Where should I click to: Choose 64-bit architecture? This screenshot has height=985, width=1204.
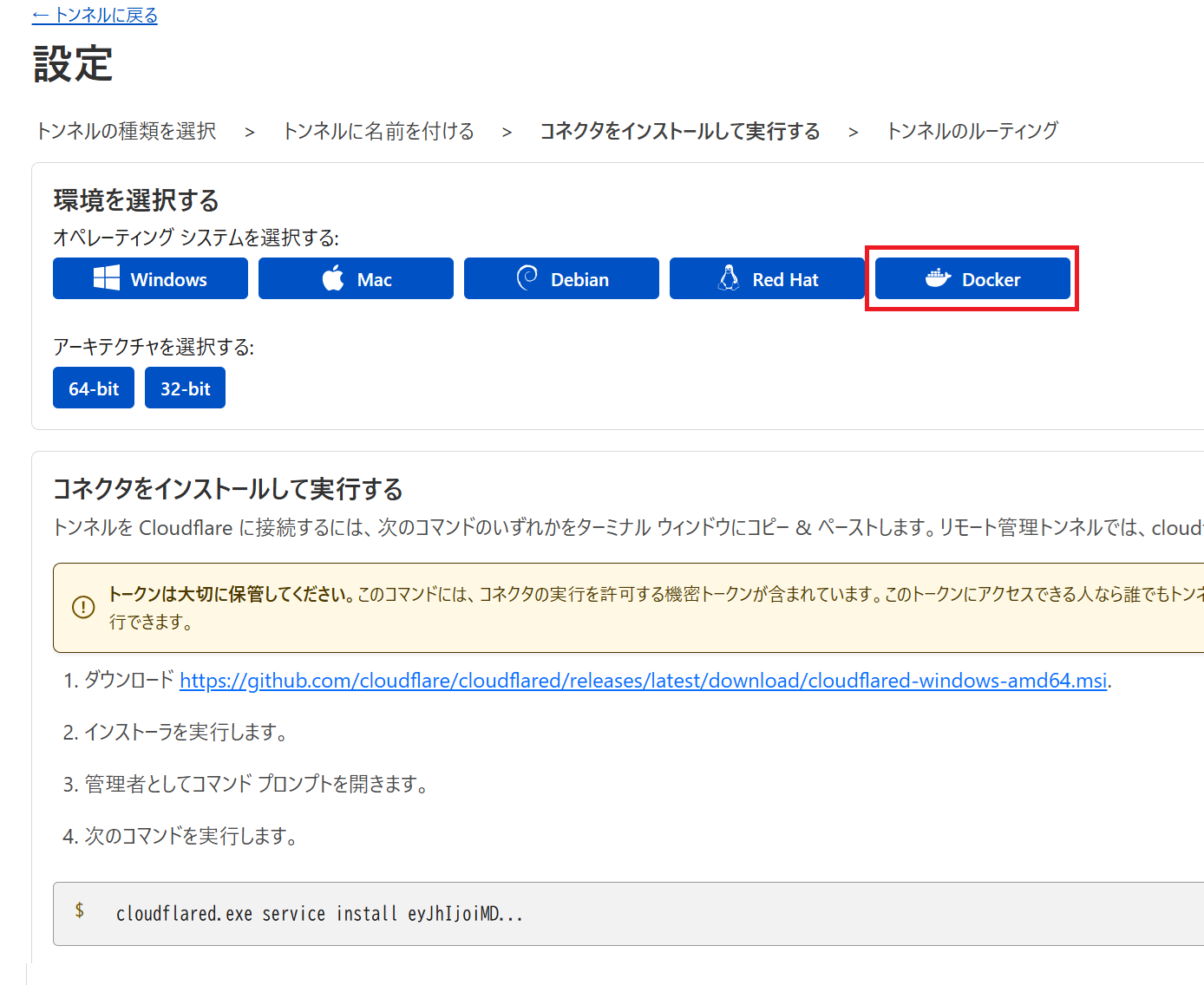94,388
